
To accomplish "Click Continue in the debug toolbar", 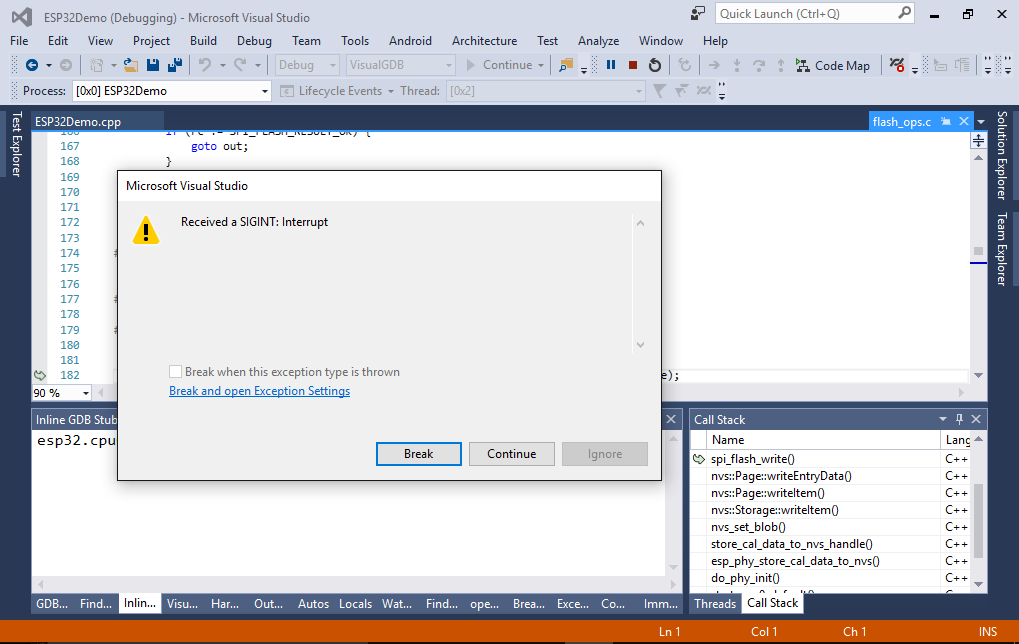I will click(500, 65).
